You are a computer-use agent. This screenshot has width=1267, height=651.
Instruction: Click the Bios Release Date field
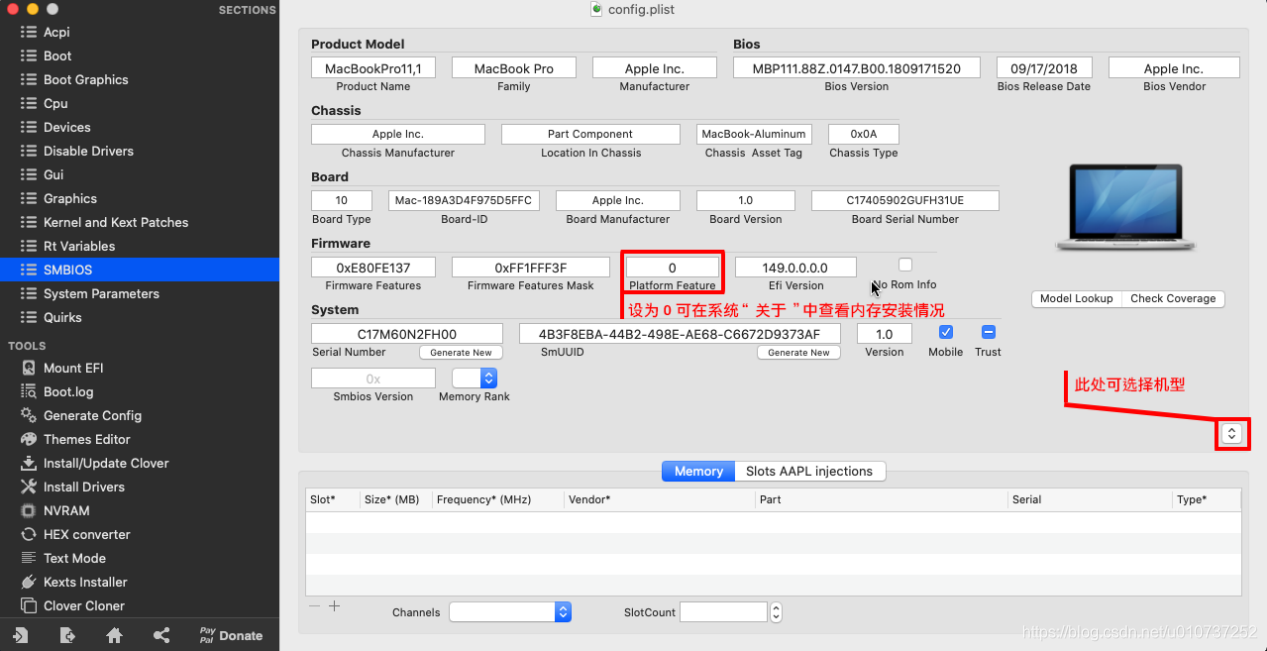tap(1044, 68)
